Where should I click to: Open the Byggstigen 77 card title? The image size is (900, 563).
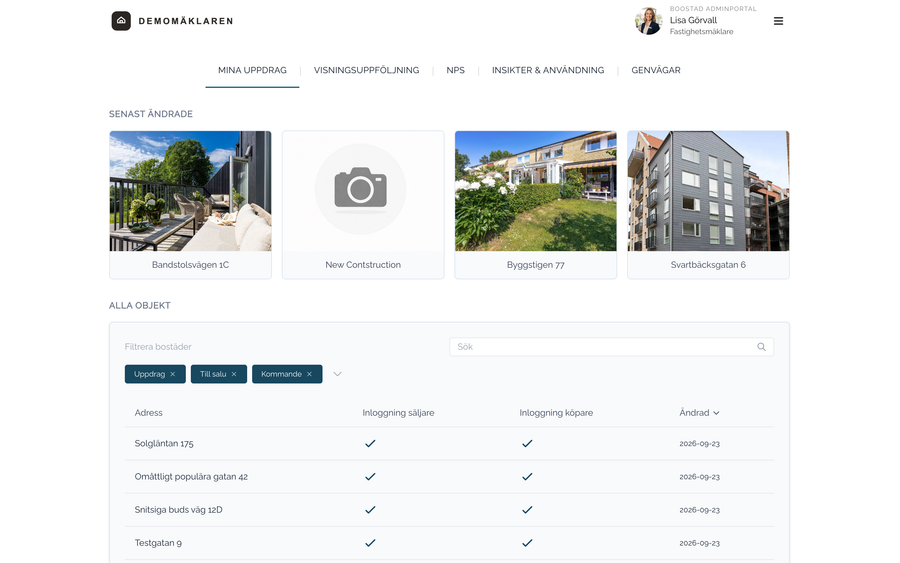536,265
